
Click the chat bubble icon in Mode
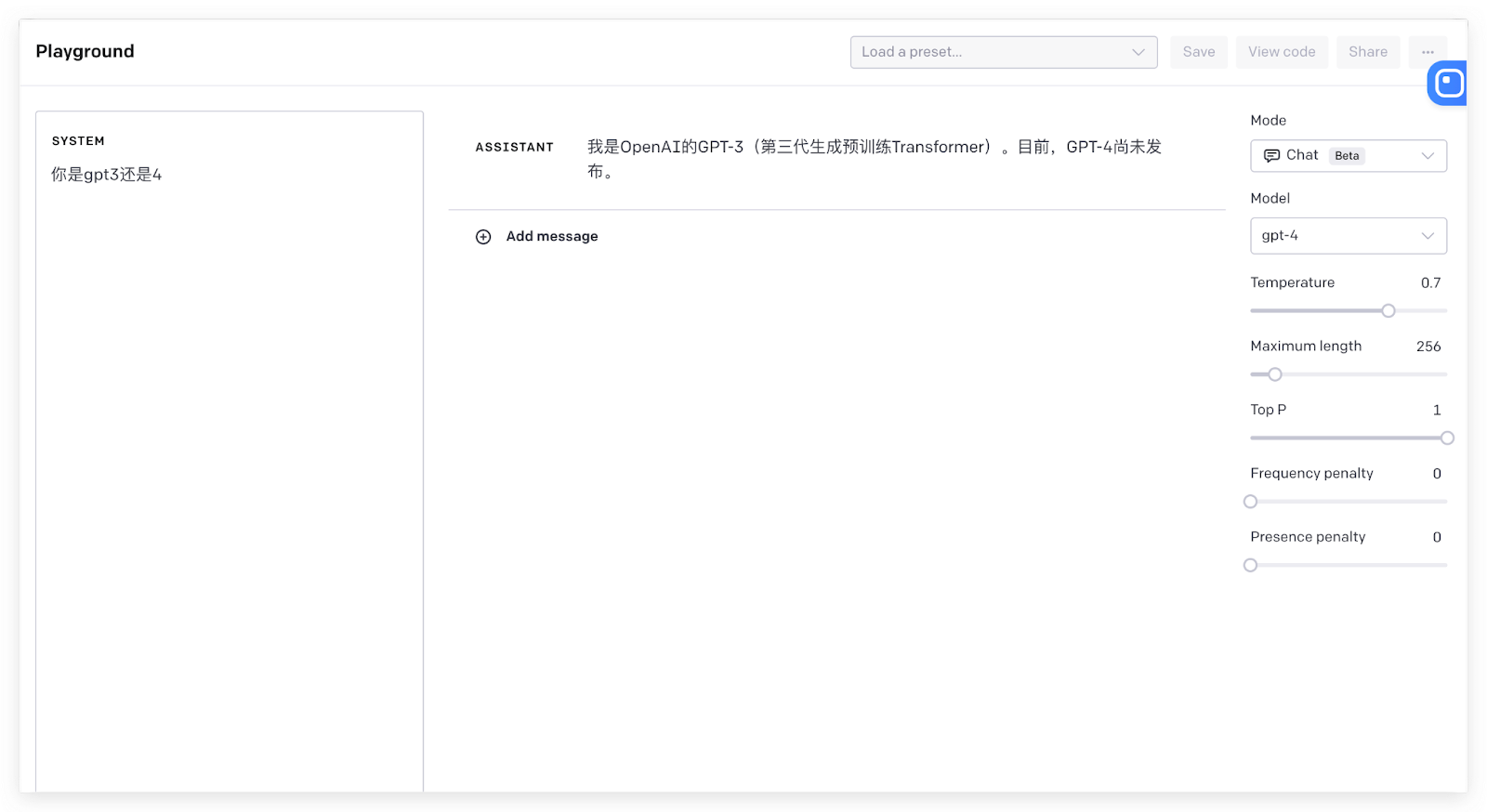click(1271, 155)
